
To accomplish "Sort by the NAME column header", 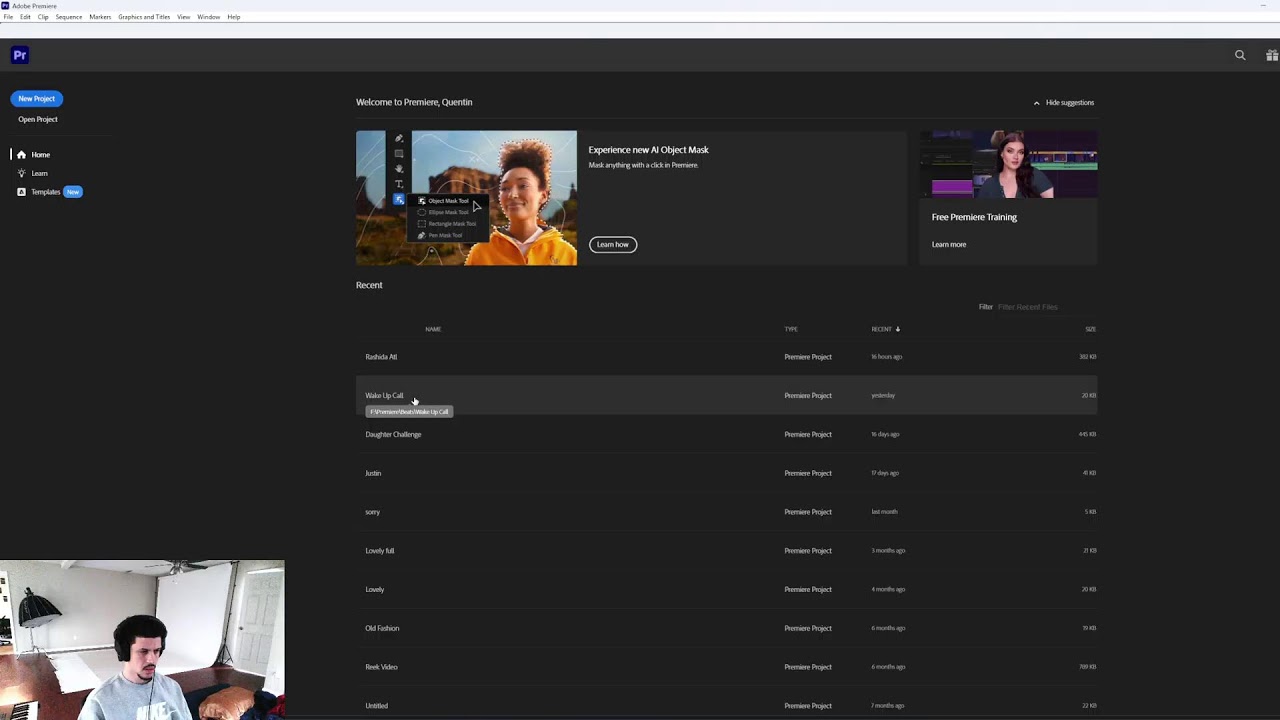I will point(433,329).
